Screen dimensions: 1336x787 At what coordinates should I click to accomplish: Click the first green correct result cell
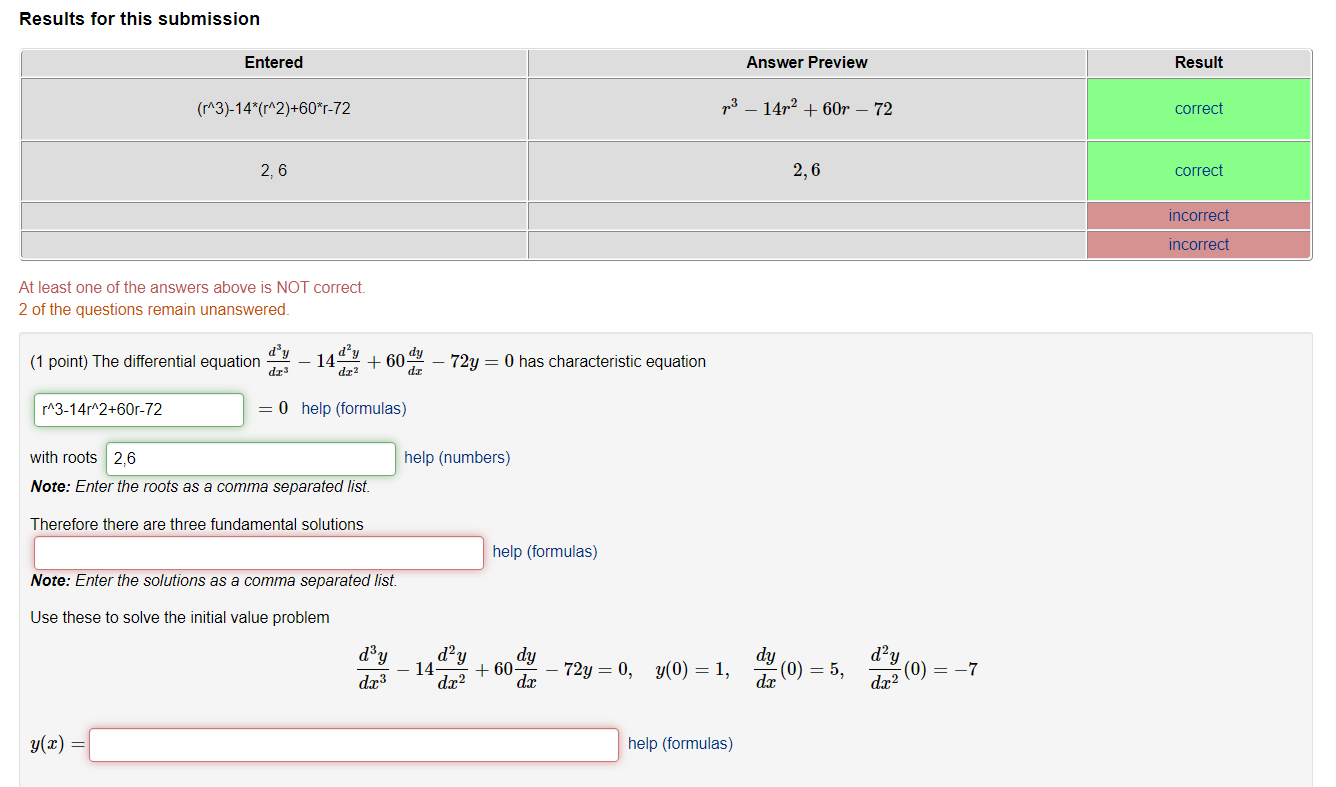[1198, 108]
